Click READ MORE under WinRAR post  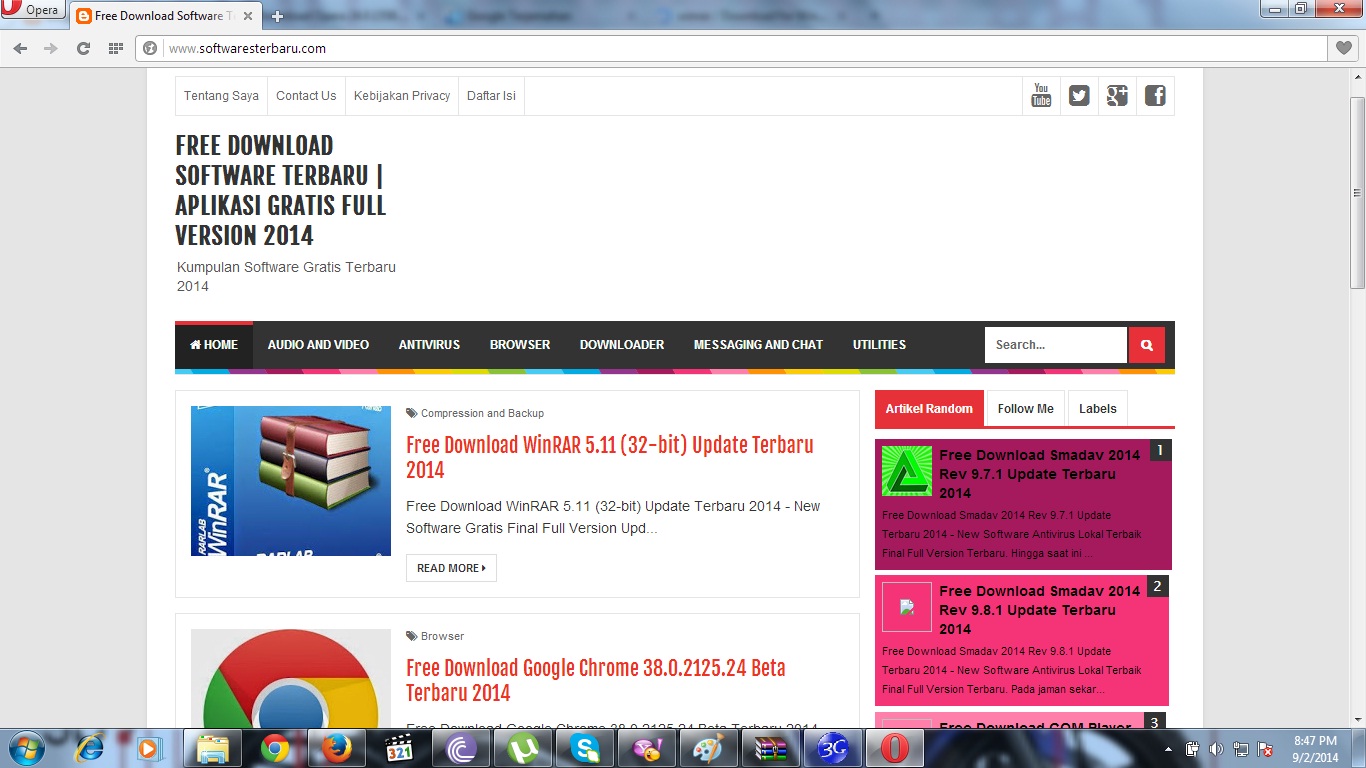[x=451, y=568]
